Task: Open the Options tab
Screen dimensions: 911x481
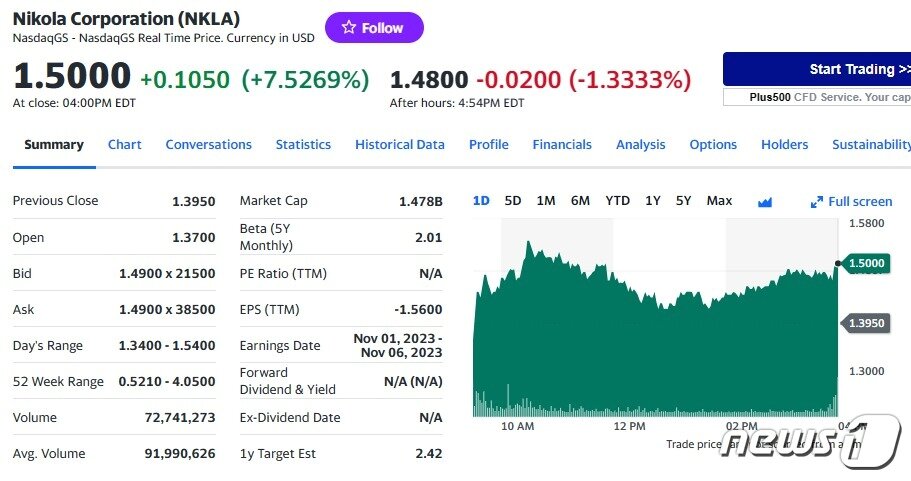Action: (x=713, y=145)
